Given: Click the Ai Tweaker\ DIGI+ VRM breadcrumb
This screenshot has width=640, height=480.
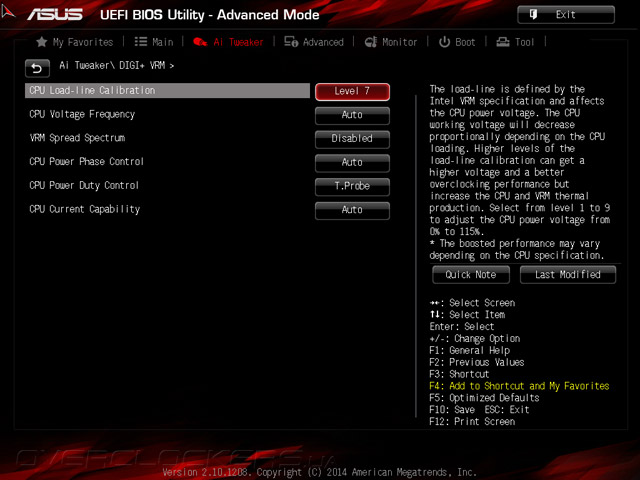Looking at the screenshot, I should (x=116, y=65).
